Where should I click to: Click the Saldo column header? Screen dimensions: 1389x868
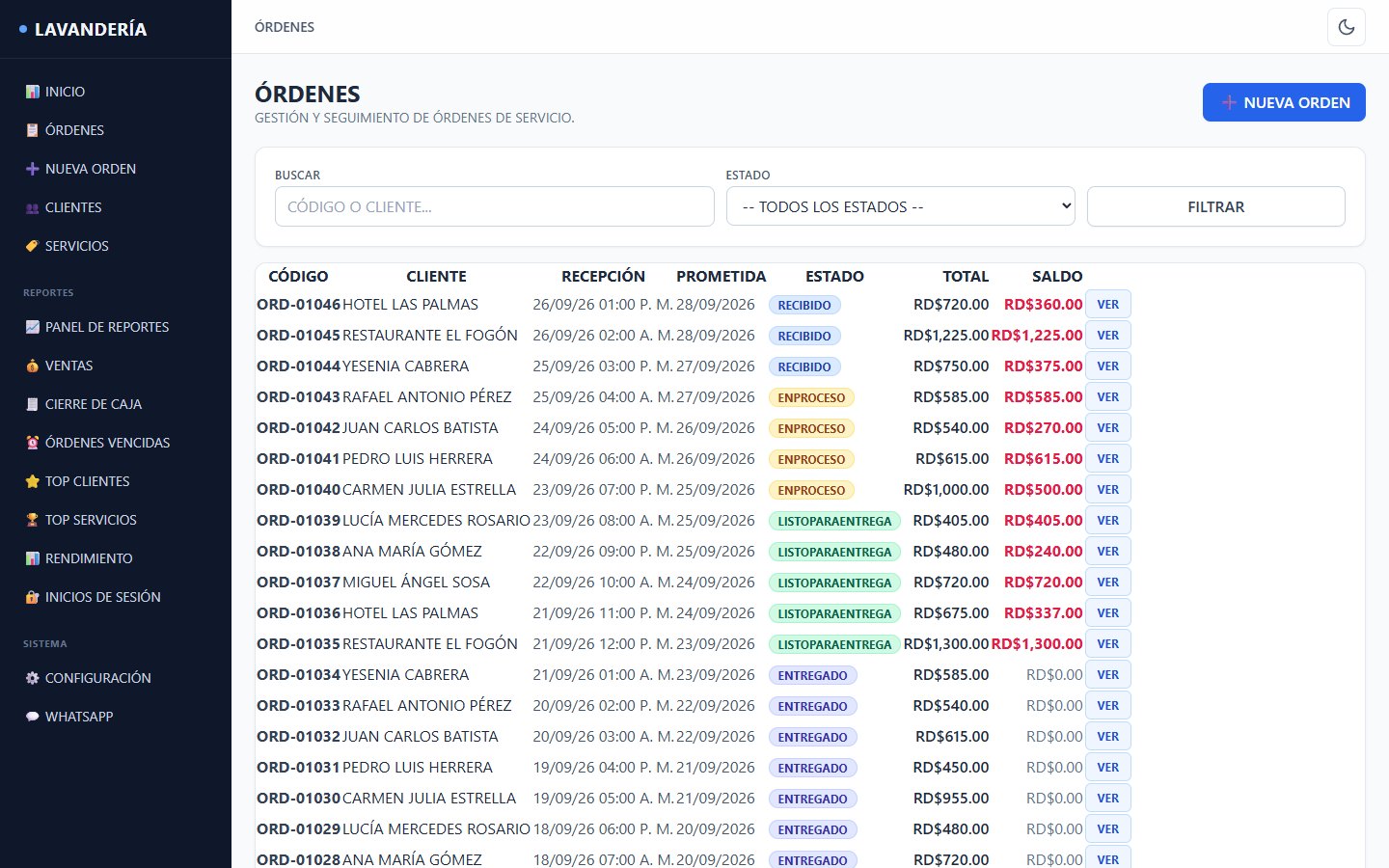1057,276
